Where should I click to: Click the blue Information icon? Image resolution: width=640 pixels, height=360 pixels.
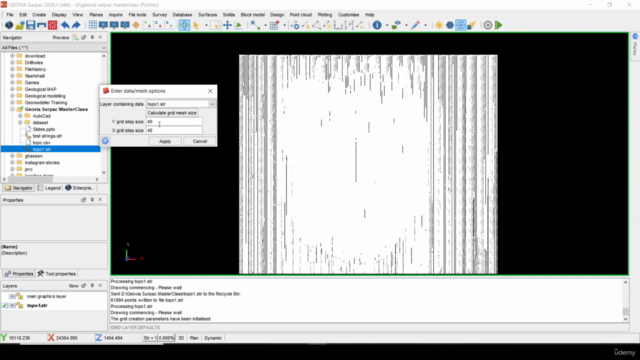click(x=377, y=25)
